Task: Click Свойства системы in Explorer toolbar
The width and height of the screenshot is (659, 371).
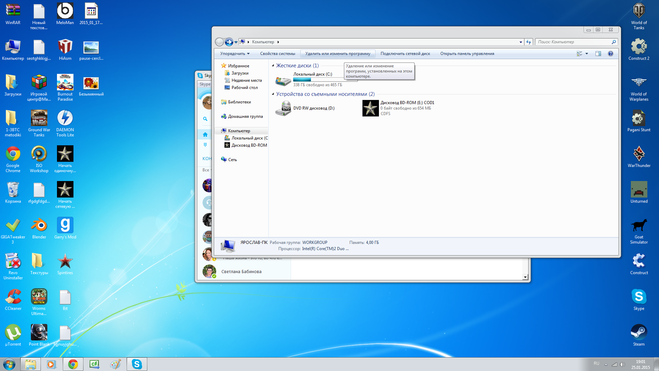Action: (x=277, y=54)
